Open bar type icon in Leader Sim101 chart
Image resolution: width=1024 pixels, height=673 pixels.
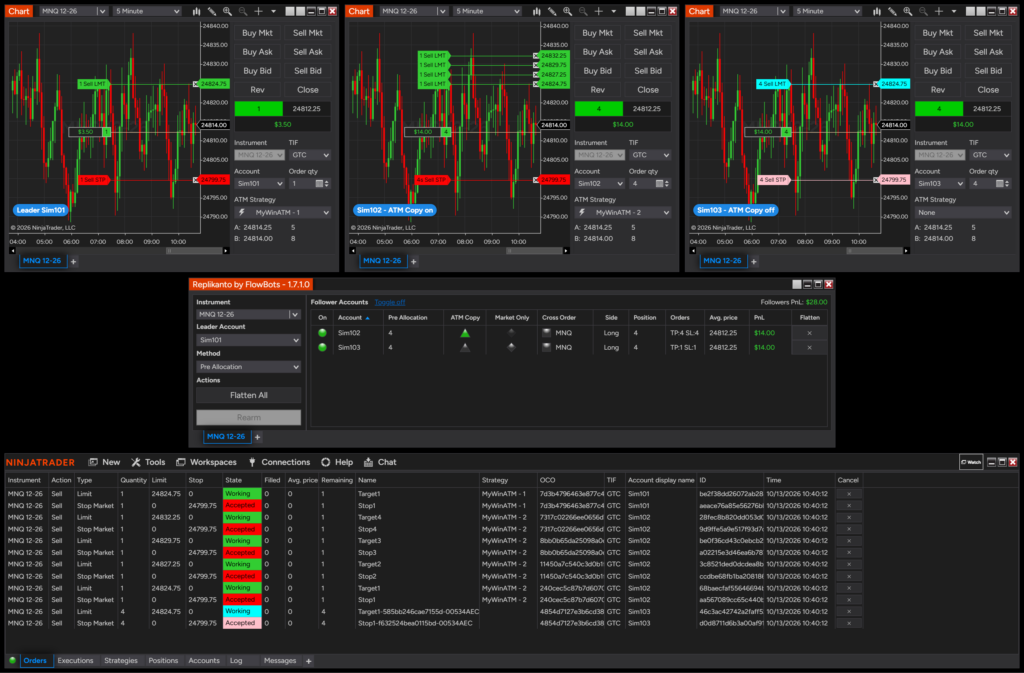point(196,11)
